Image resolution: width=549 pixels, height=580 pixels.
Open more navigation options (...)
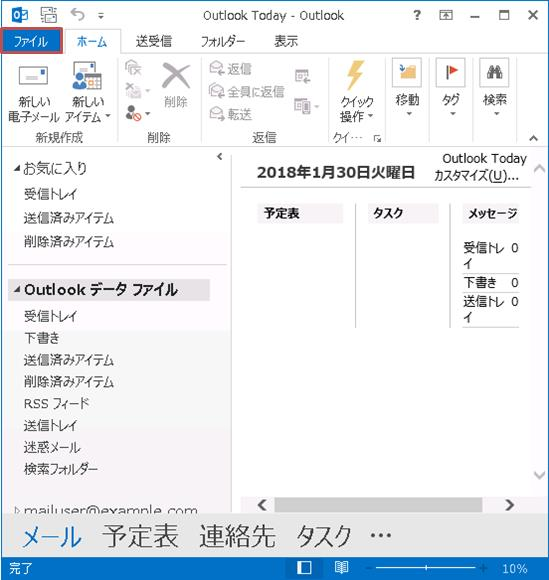pyautogui.click(x=381, y=535)
